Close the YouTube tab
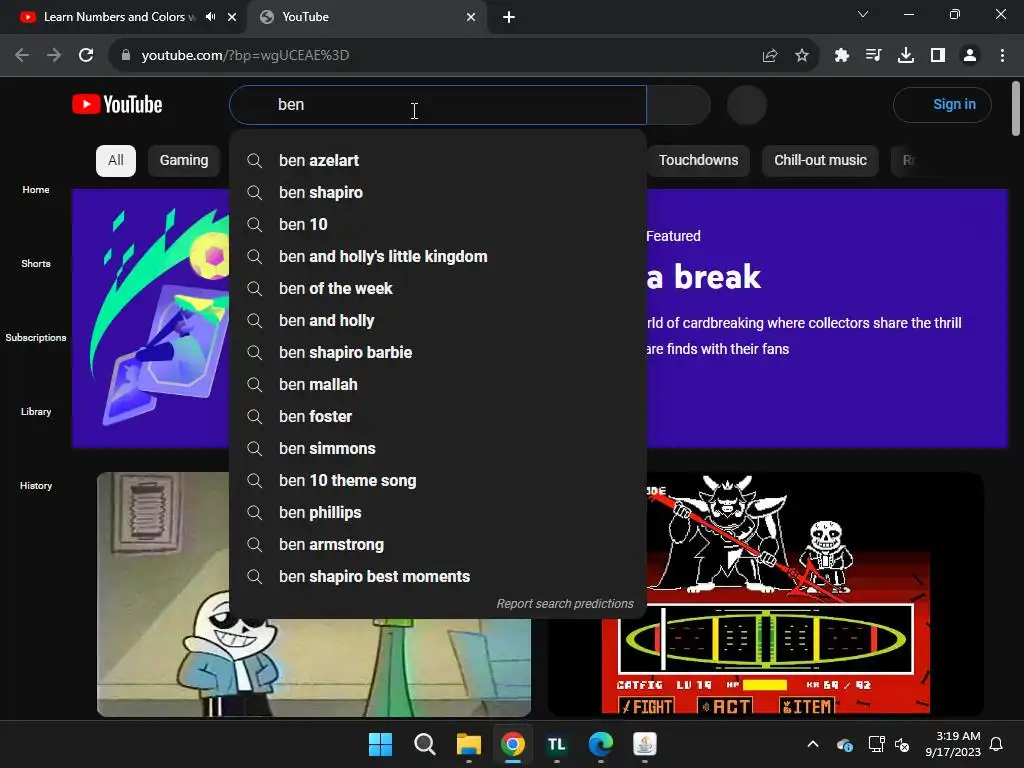 (471, 17)
